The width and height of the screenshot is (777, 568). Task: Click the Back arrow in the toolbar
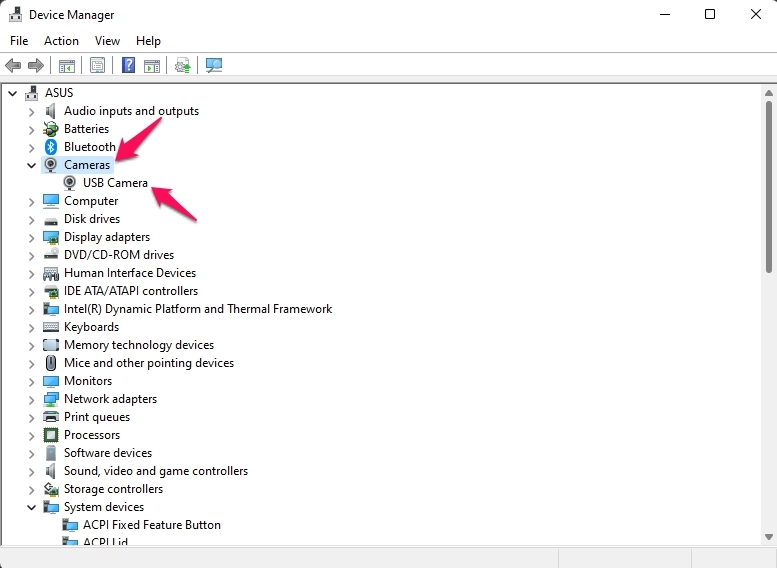13,66
